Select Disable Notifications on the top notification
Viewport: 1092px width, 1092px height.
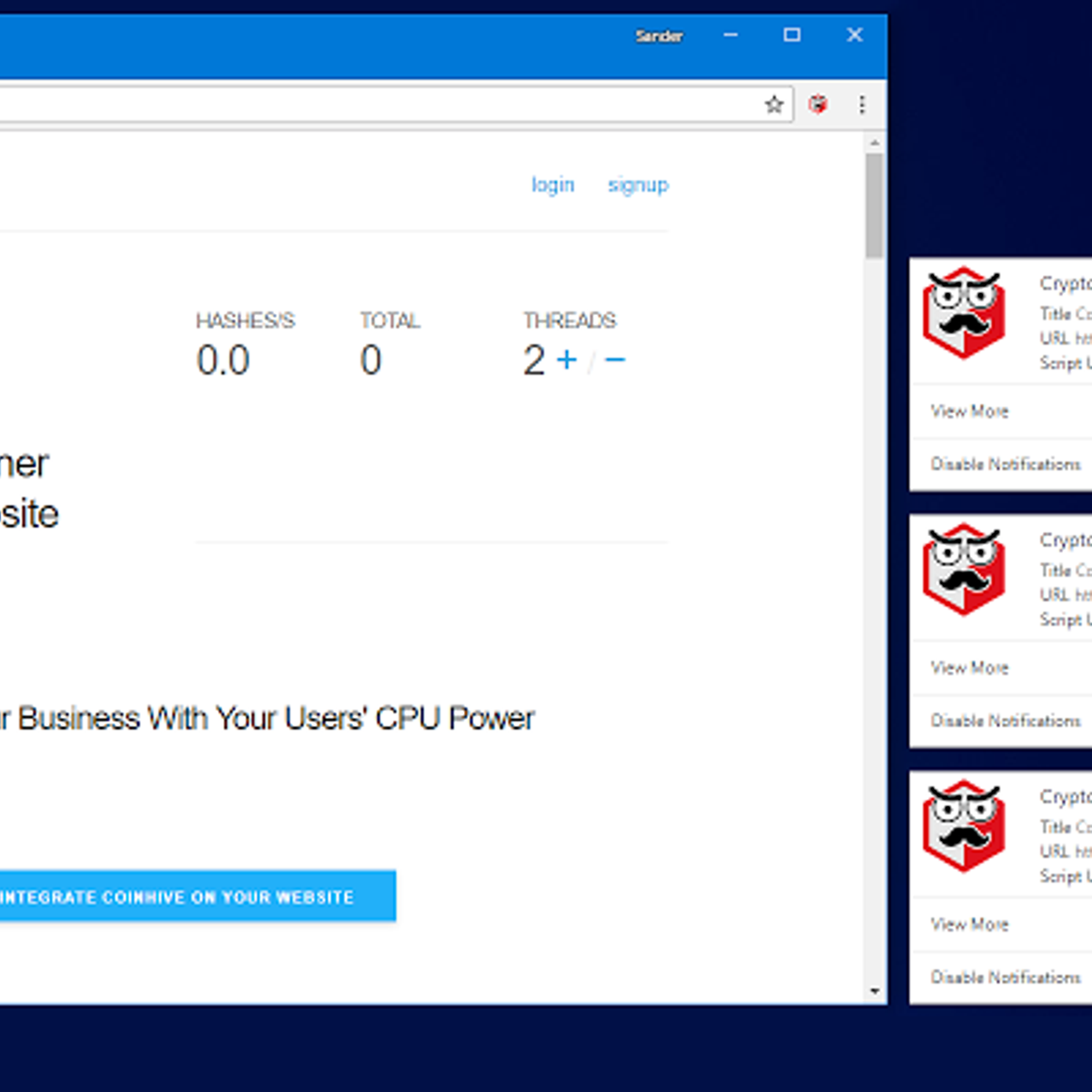[x=1006, y=464]
